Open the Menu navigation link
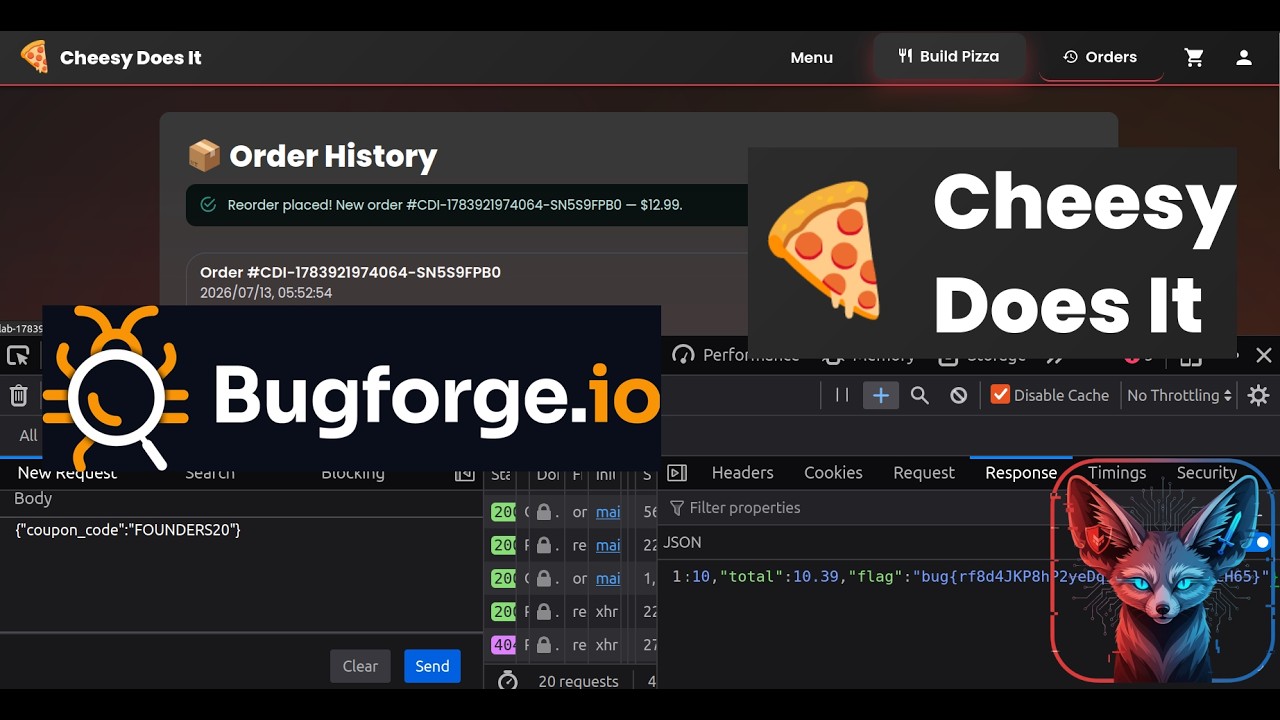Viewport: 1280px width, 720px height. (x=812, y=58)
